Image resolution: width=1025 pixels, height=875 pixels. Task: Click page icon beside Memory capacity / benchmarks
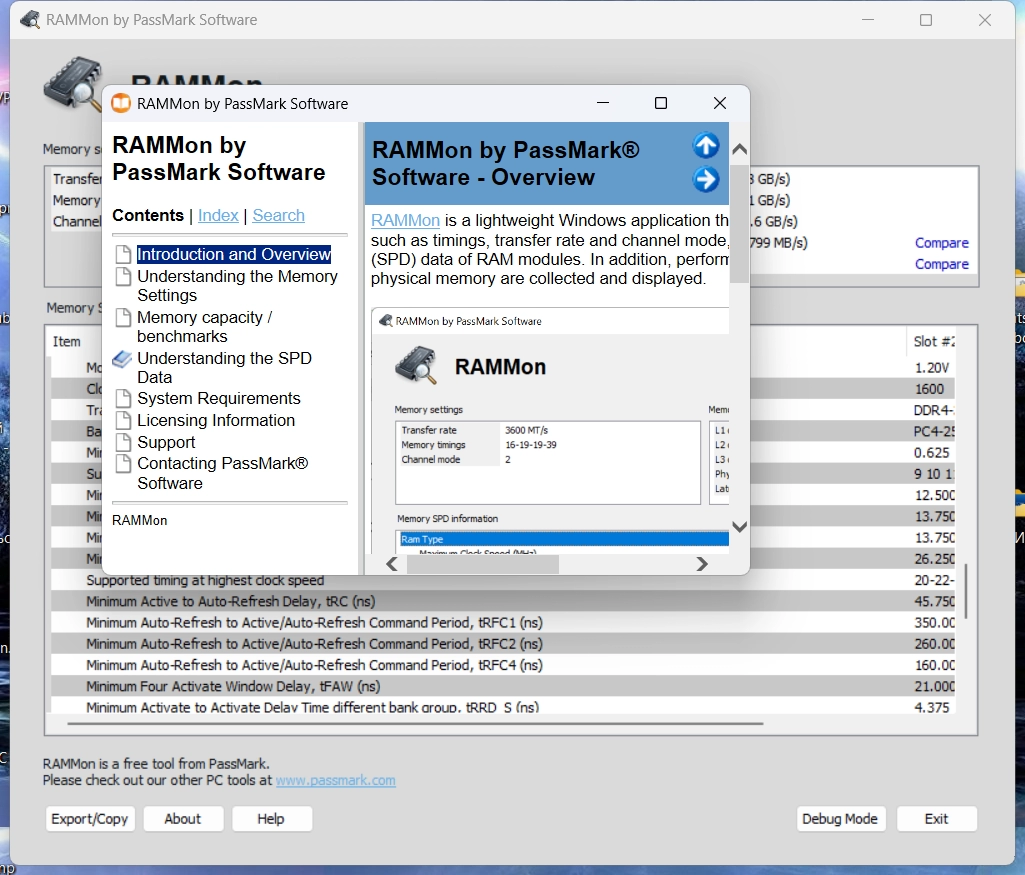click(x=123, y=318)
